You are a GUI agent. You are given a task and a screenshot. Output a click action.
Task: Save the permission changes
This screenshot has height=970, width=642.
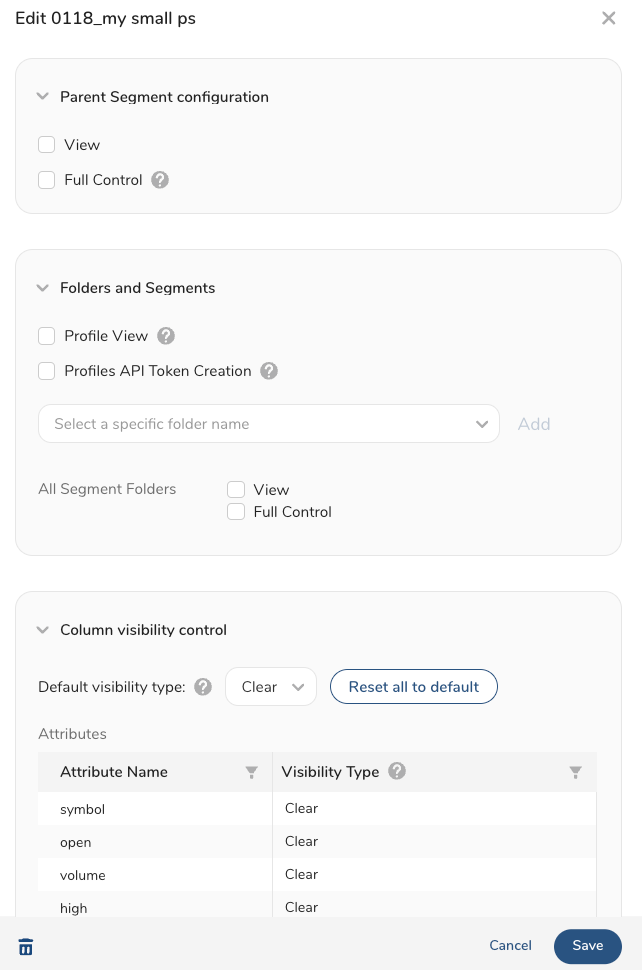tap(587, 946)
